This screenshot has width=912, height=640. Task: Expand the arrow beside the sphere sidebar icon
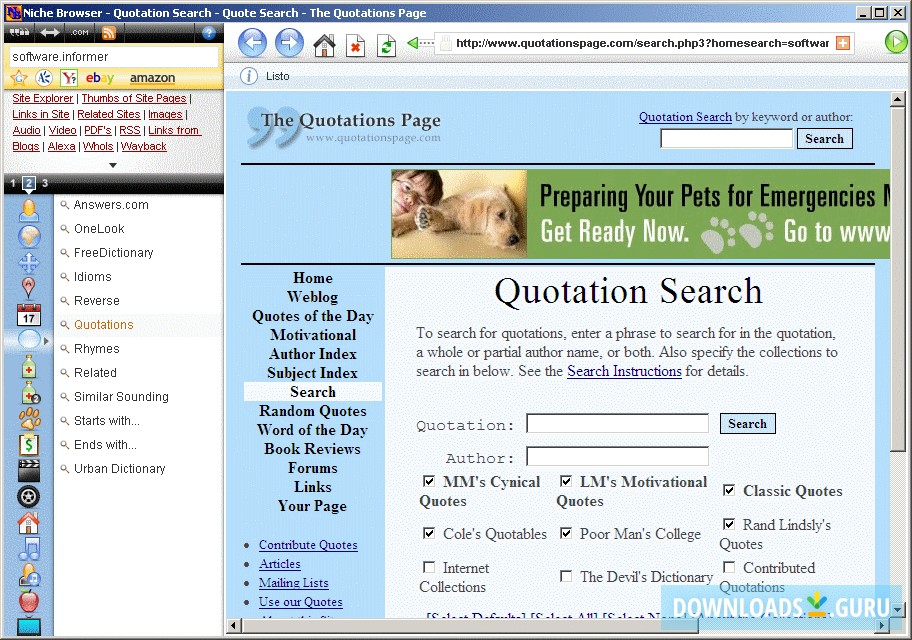44,341
